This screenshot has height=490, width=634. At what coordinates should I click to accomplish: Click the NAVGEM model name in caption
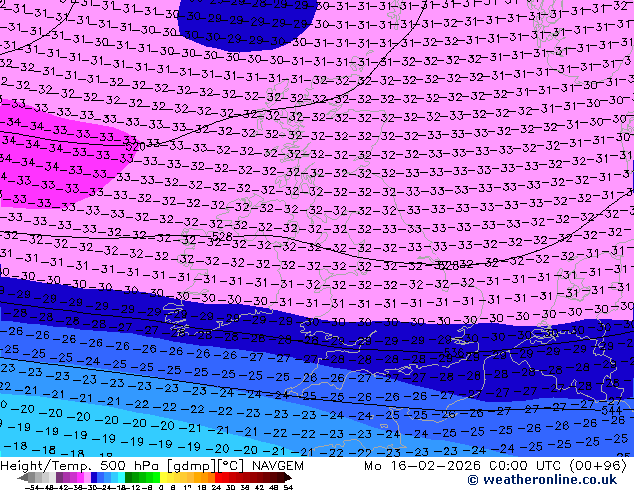(x=277, y=466)
